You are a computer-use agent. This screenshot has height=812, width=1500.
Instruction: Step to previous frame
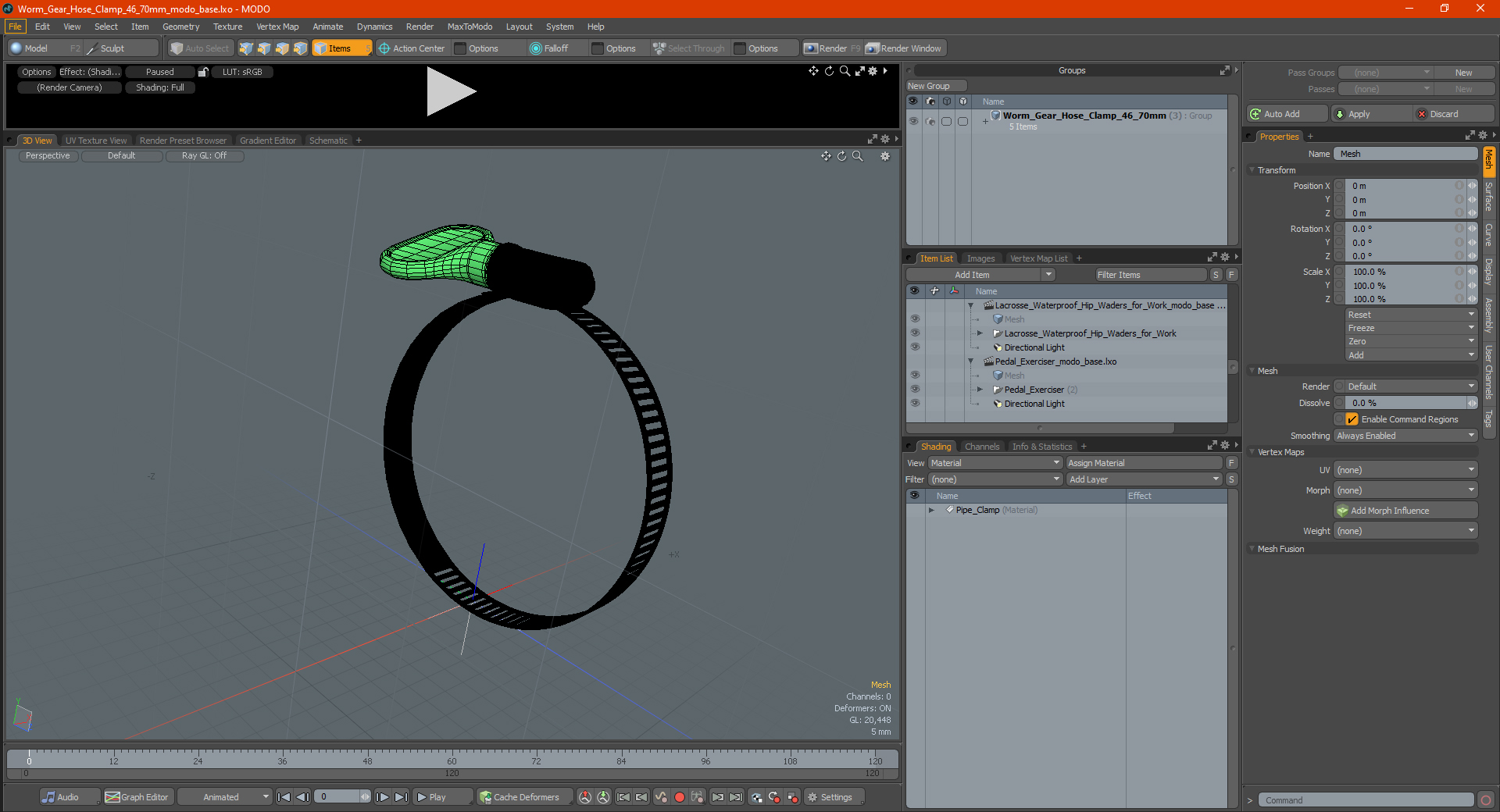click(x=302, y=797)
